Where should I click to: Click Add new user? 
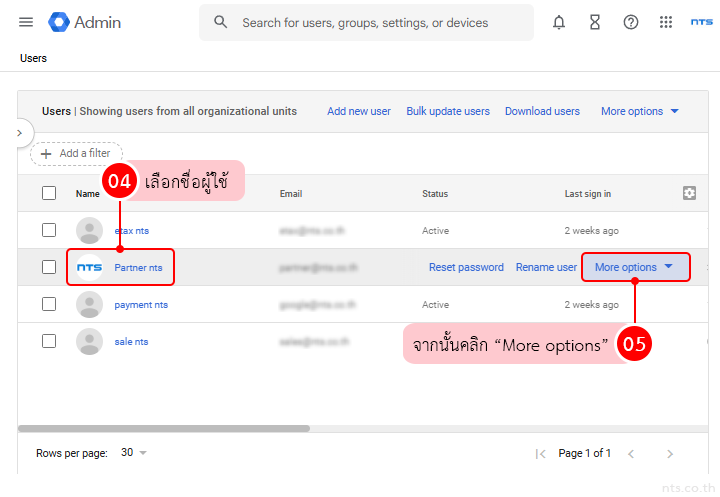[359, 111]
